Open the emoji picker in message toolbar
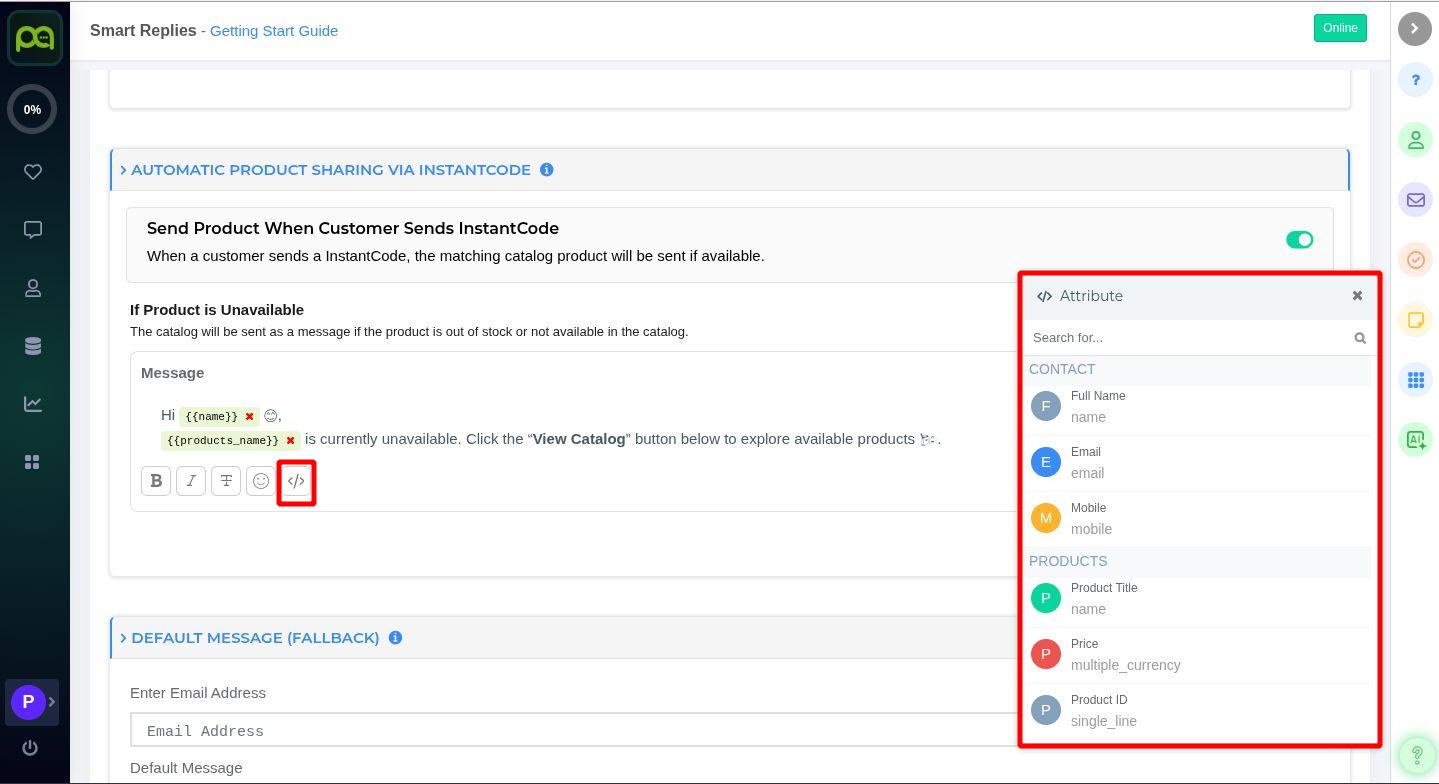The height and width of the screenshot is (784, 1439). click(261, 481)
